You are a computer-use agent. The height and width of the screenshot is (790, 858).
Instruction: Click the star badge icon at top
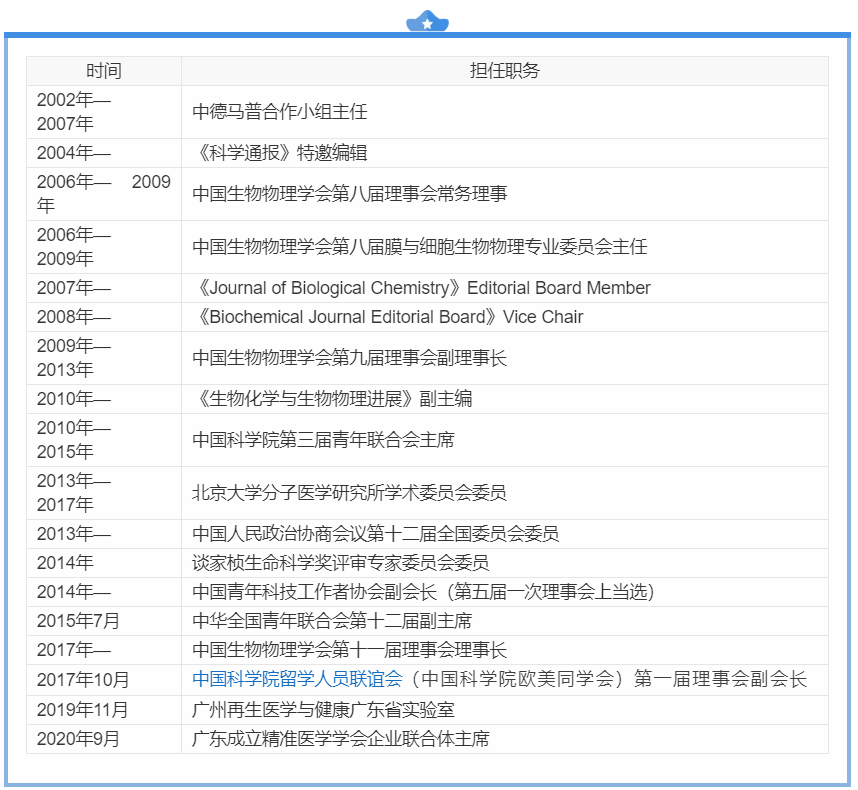pos(428,22)
